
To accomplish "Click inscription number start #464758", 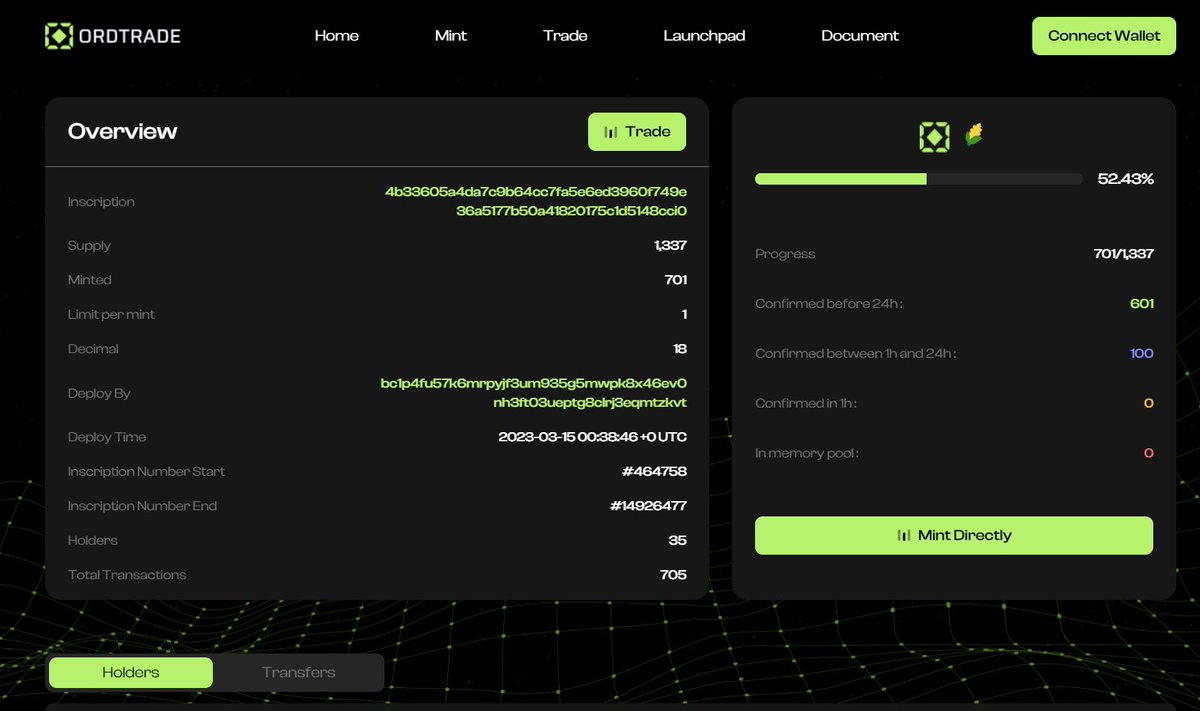I will click(x=654, y=471).
